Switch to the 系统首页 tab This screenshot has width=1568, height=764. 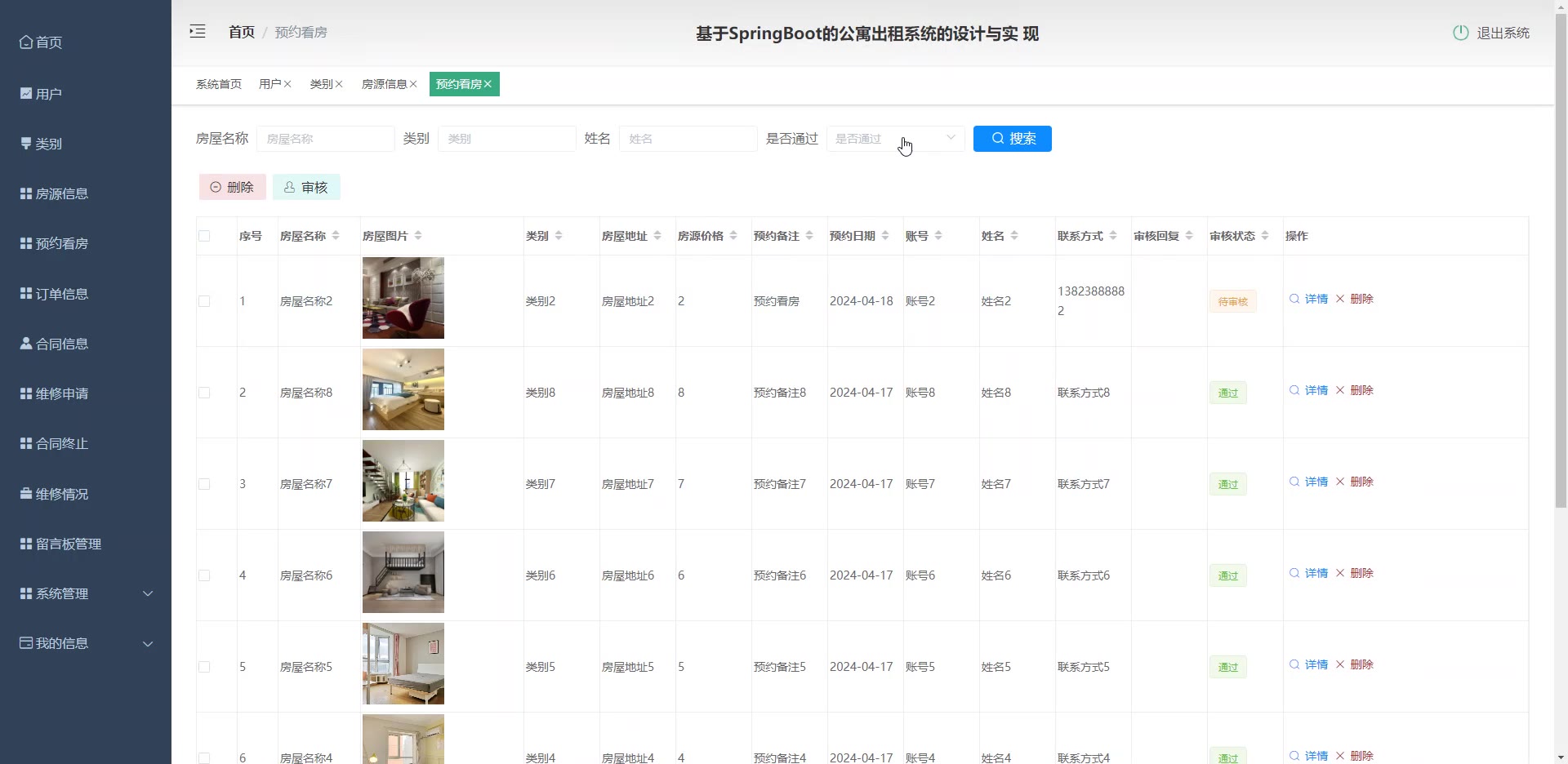coord(218,84)
